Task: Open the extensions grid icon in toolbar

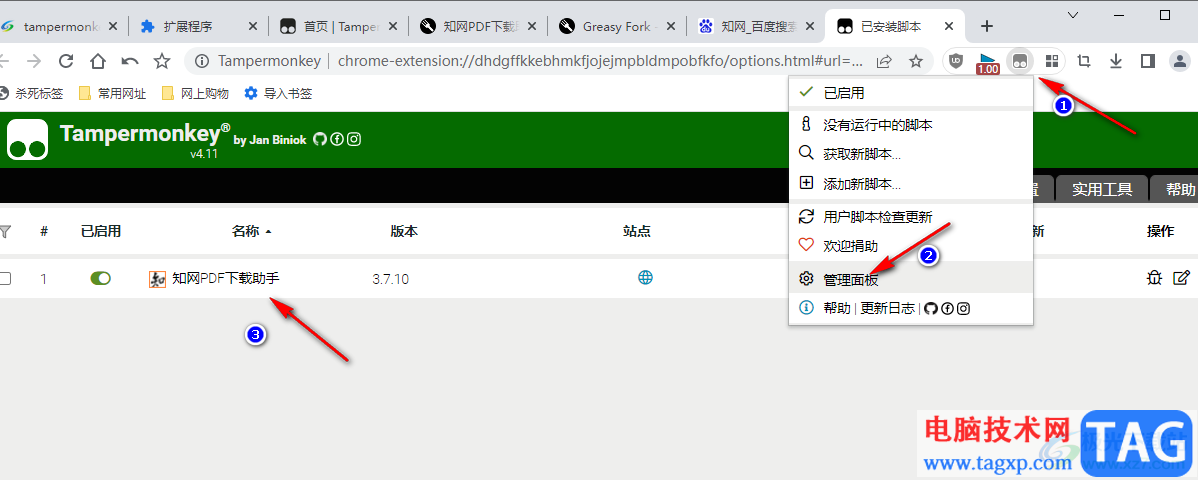Action: pyautogui.click(x=1052, y=61)
